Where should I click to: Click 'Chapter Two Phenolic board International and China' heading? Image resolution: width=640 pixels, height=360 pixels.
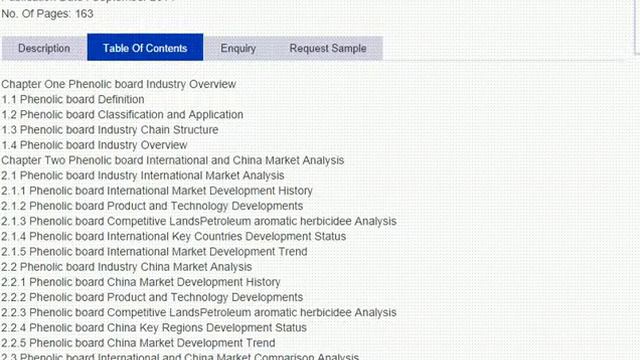point(173,160)
